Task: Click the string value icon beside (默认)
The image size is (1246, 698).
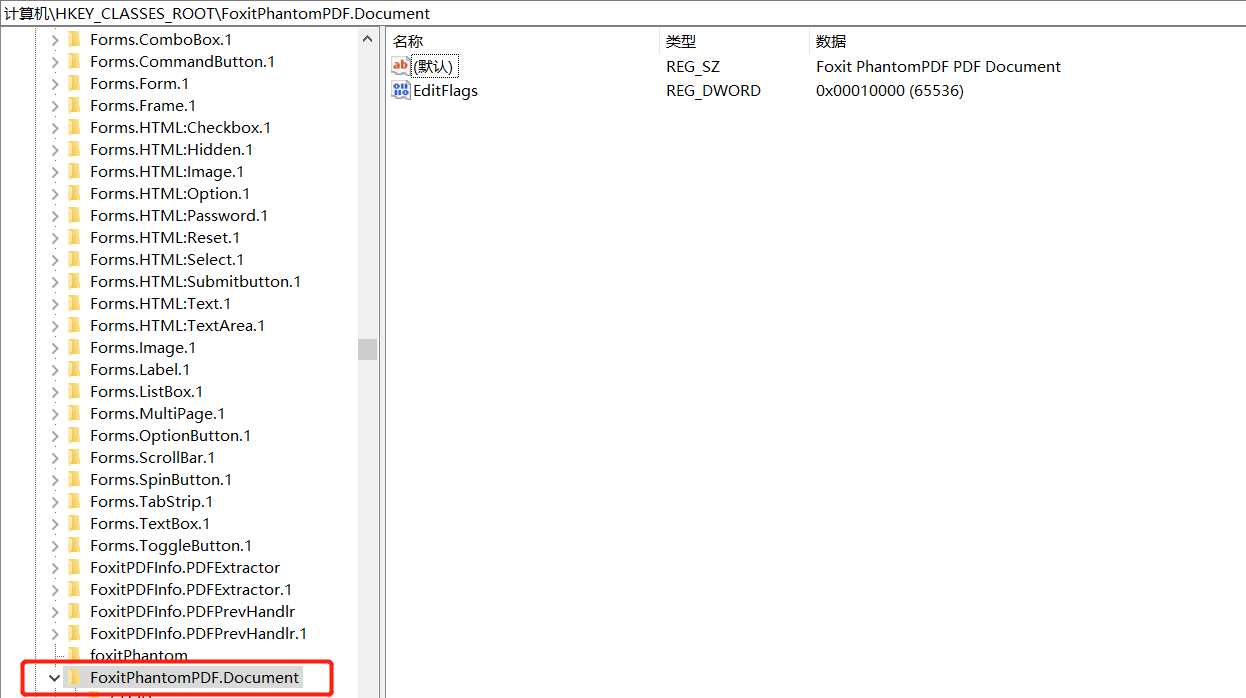Action: click(x=400, y=67)
